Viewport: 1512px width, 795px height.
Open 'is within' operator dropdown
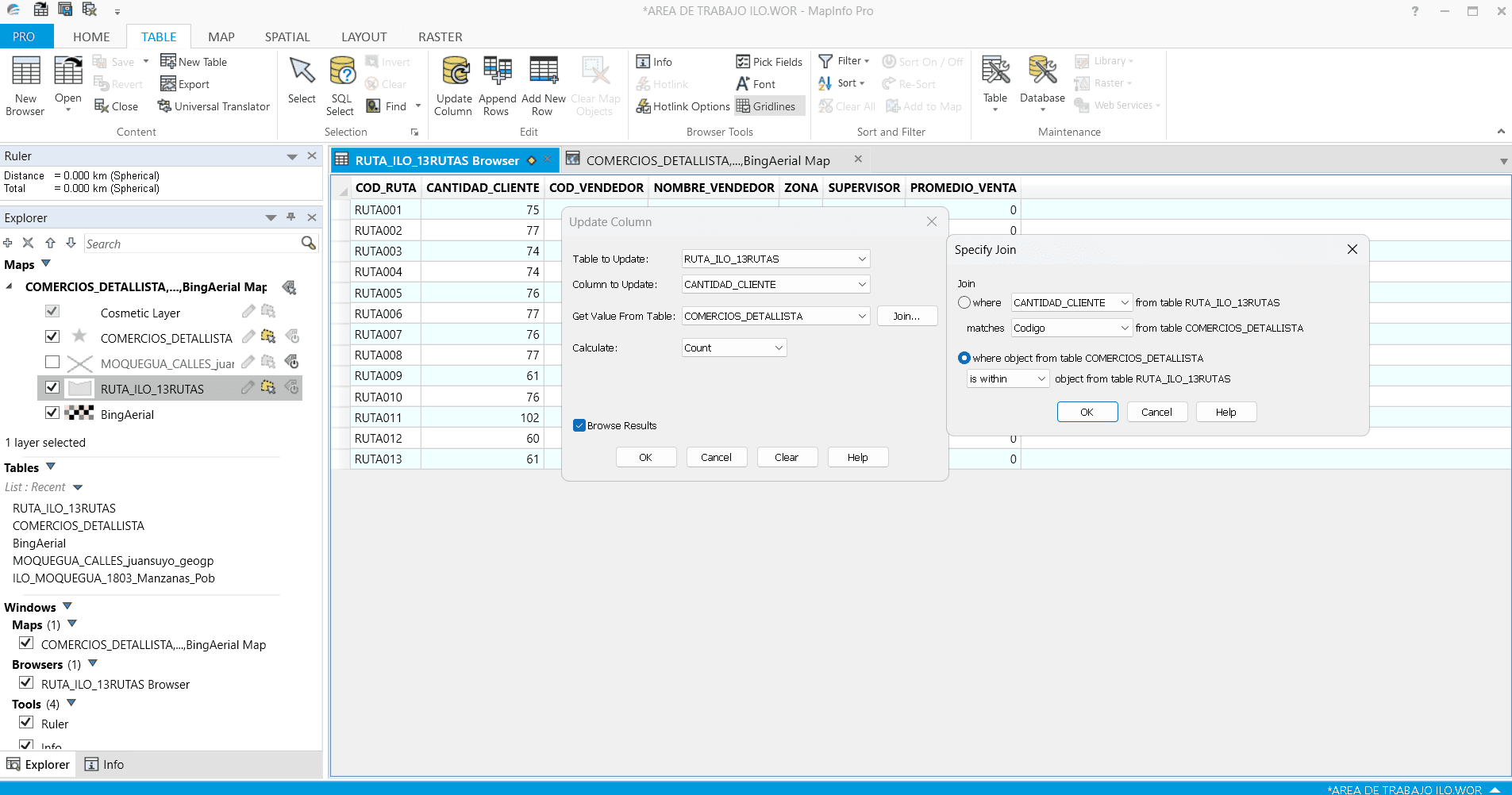1008,378
